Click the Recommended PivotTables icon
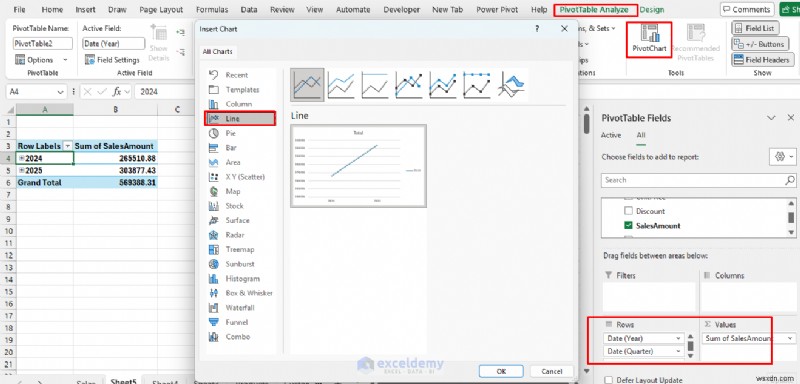The width and height of the screenshot is (800, 384). (695, 43)
